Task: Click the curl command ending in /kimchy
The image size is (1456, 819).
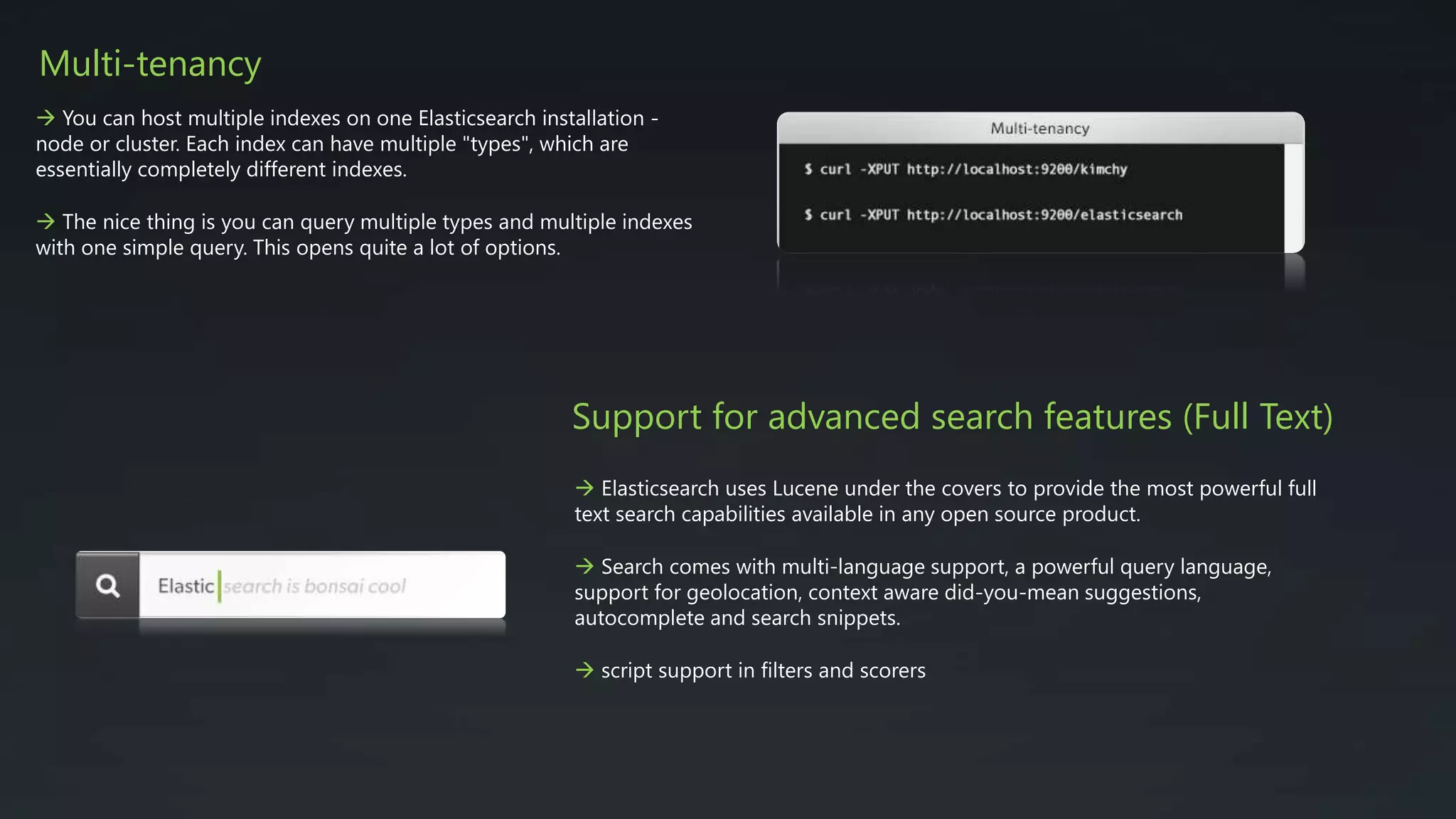Action: [x=965, y=169]
